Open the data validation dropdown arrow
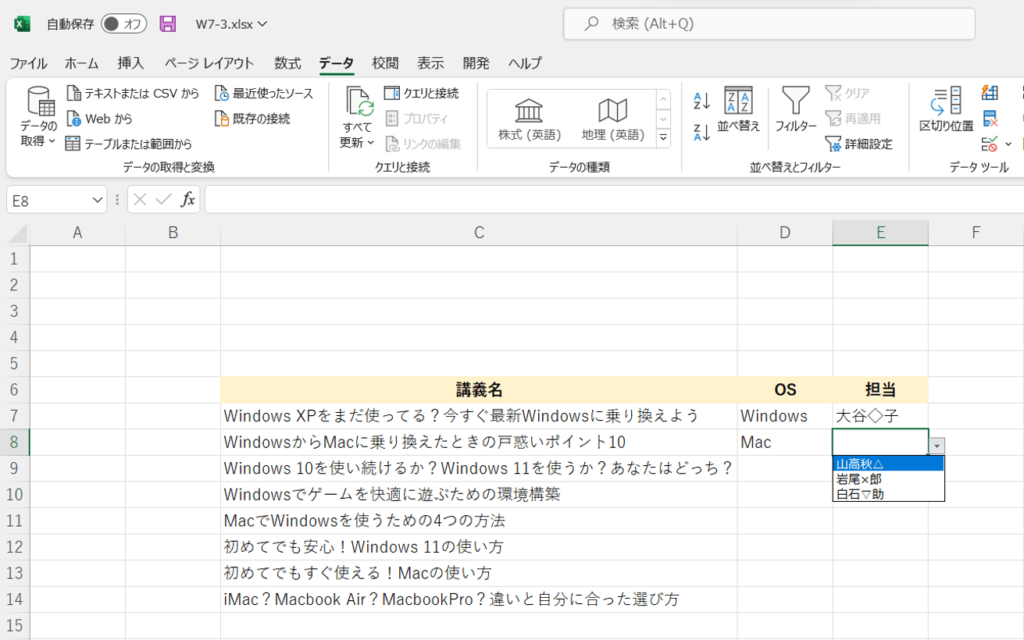 1008,144
